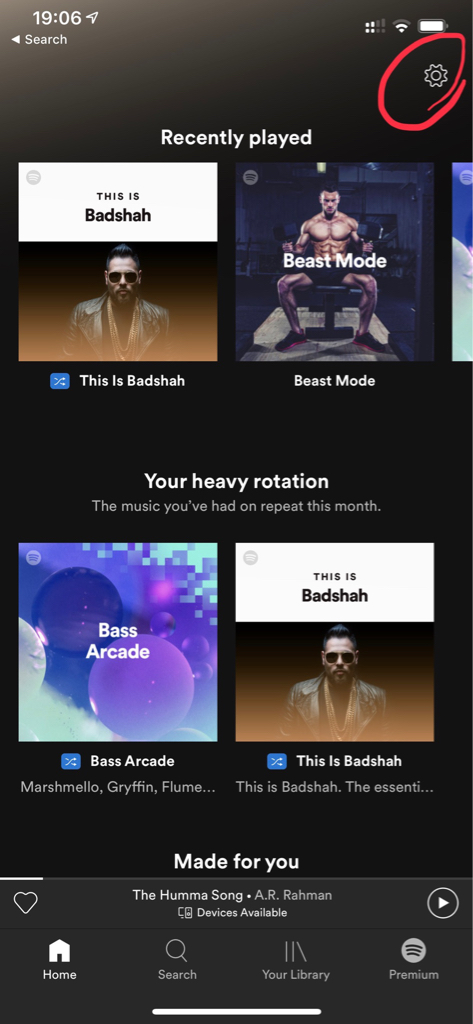Screen dimensions: 473x1024
Task: Go to the Home tab
Action: click(59, 960)
